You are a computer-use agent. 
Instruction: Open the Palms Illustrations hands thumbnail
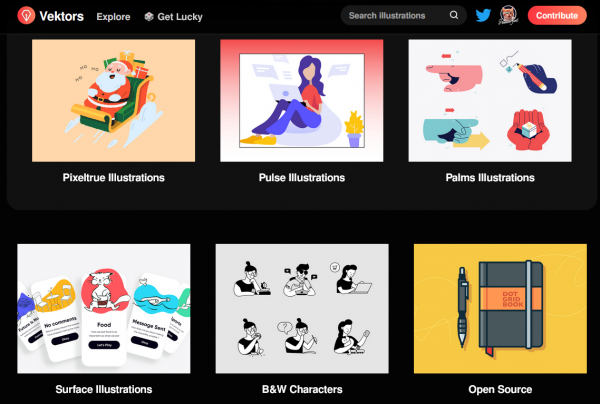point(490,101)
